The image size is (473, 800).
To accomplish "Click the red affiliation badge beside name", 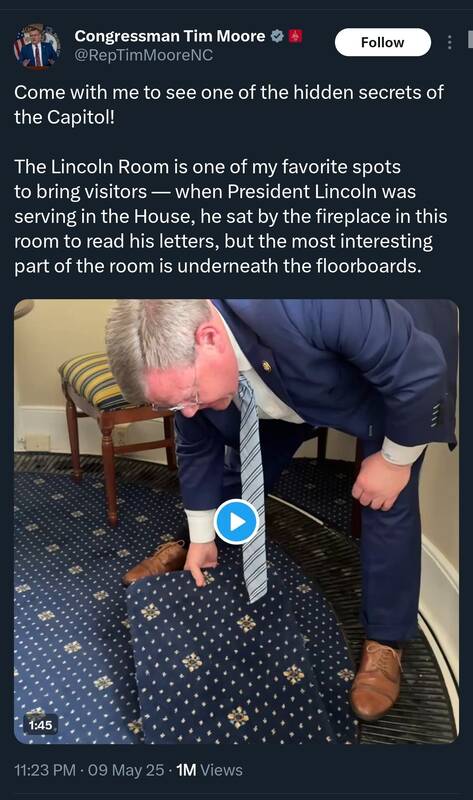I will [x=296, y=36].
